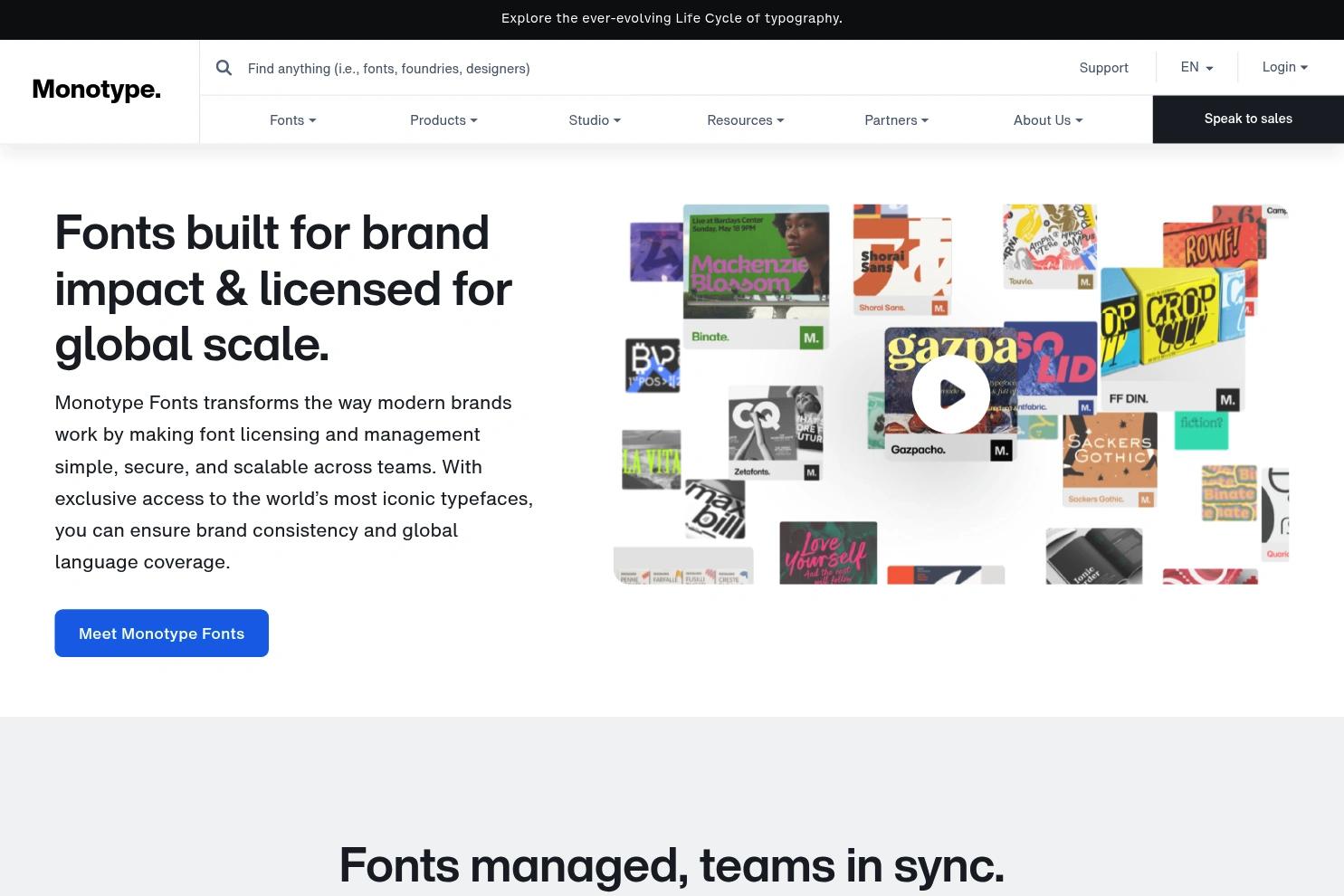Screen dimensions: 1344x896
Task: Select the Sackers Gothic font card
Action: (1110, 460)
